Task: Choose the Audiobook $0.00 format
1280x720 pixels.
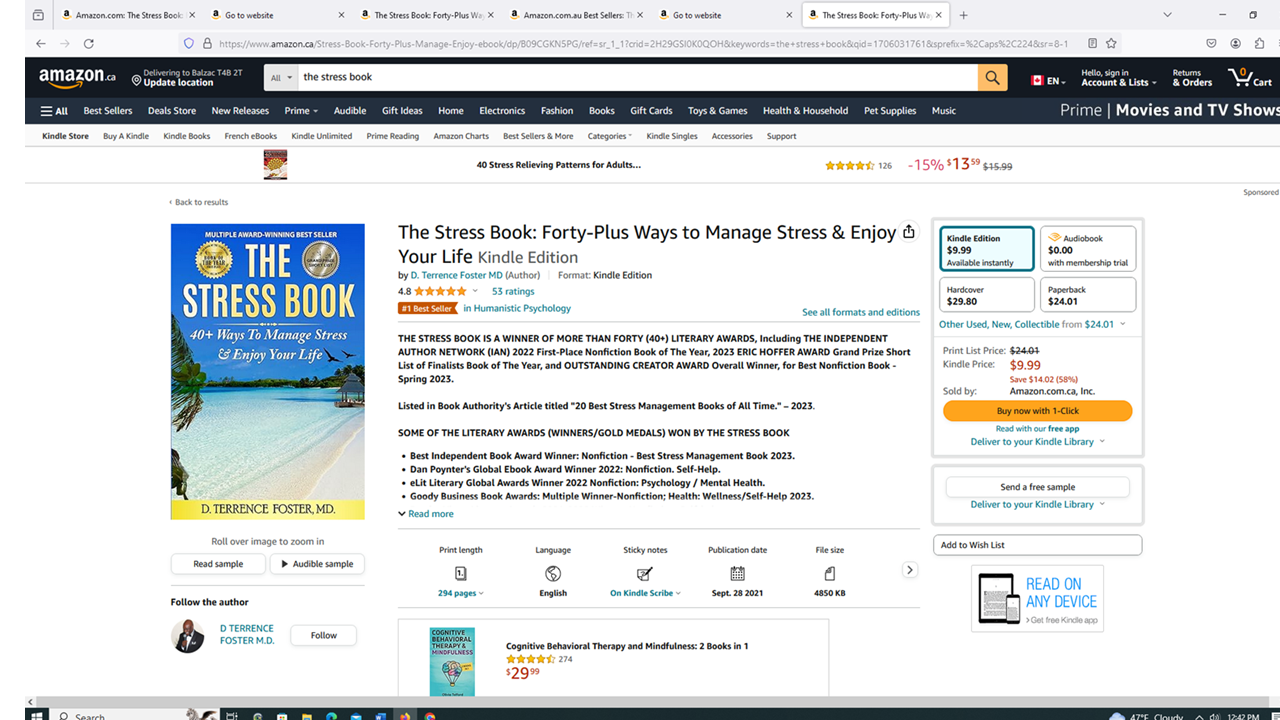Action: [1088, 248]
